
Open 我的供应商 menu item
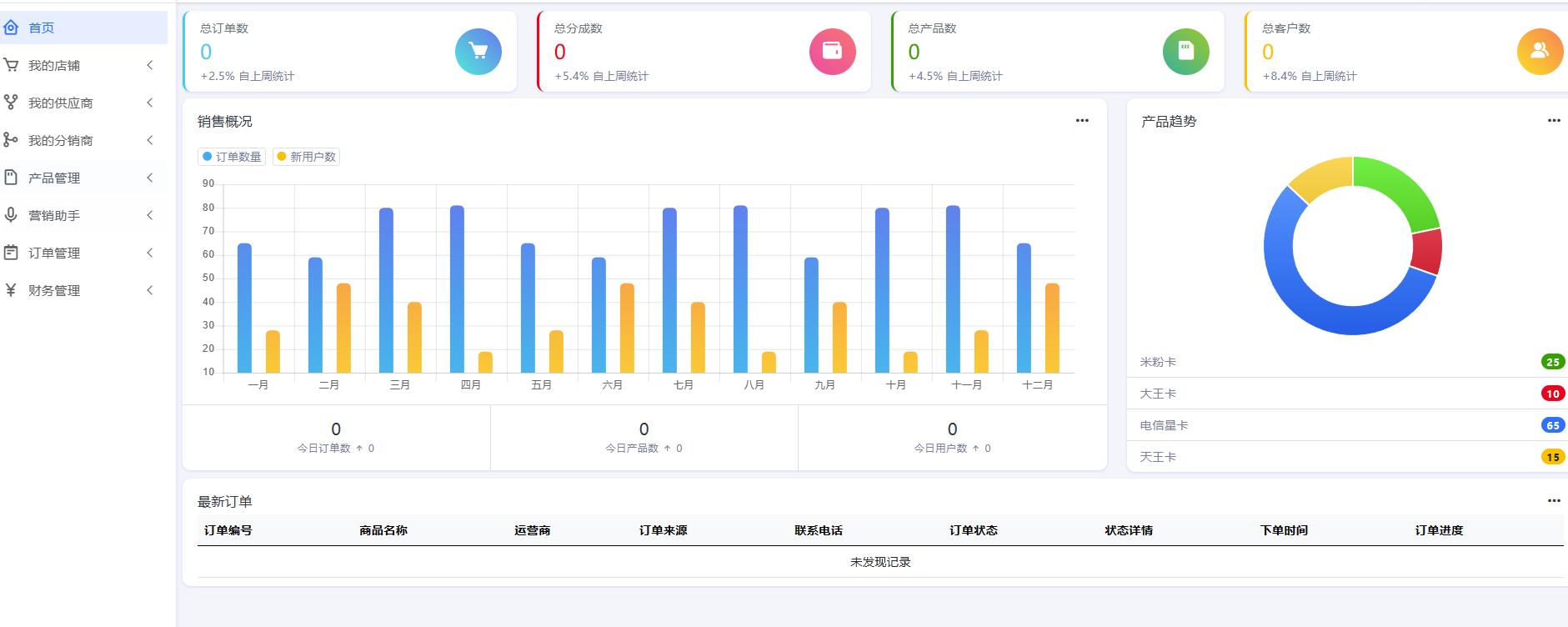pyautogui.click(x=83, y=103)
